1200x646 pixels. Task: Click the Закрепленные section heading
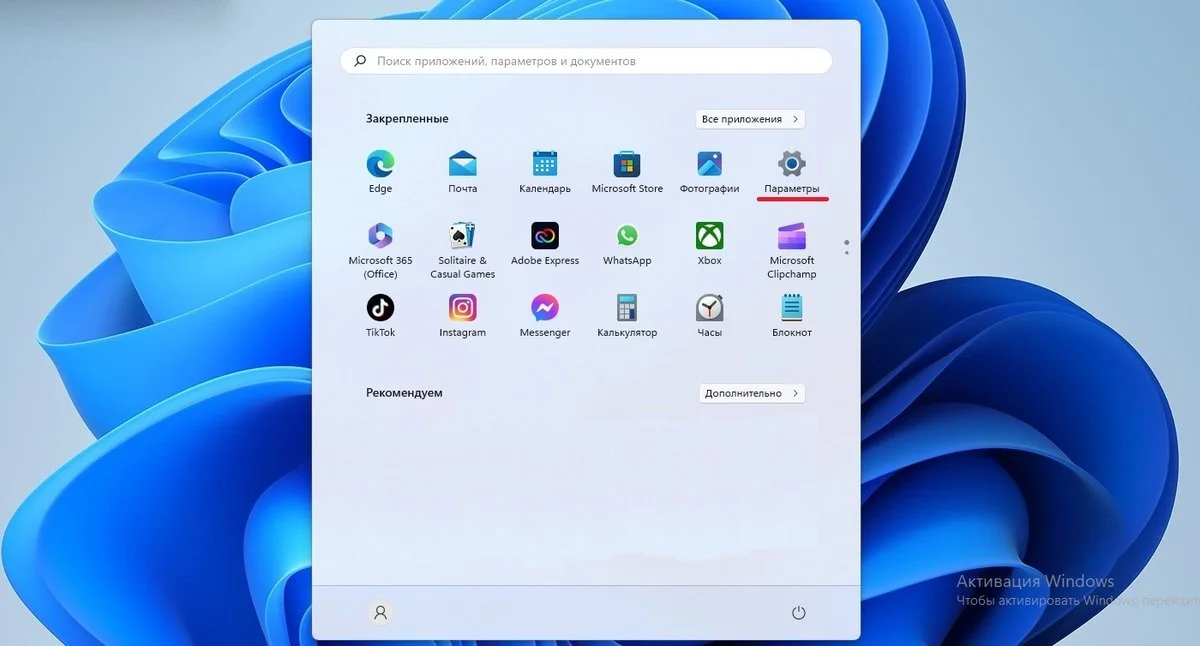pos(407,119)
